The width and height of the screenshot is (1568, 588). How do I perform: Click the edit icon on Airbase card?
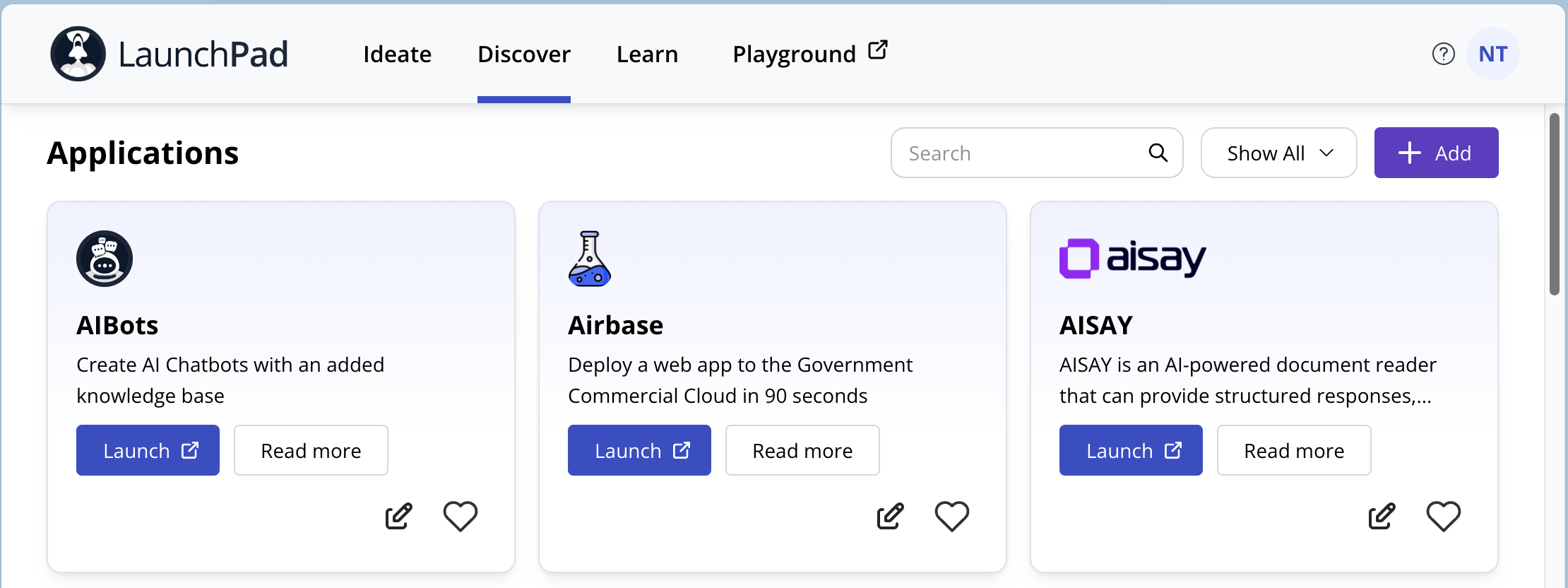890,516
